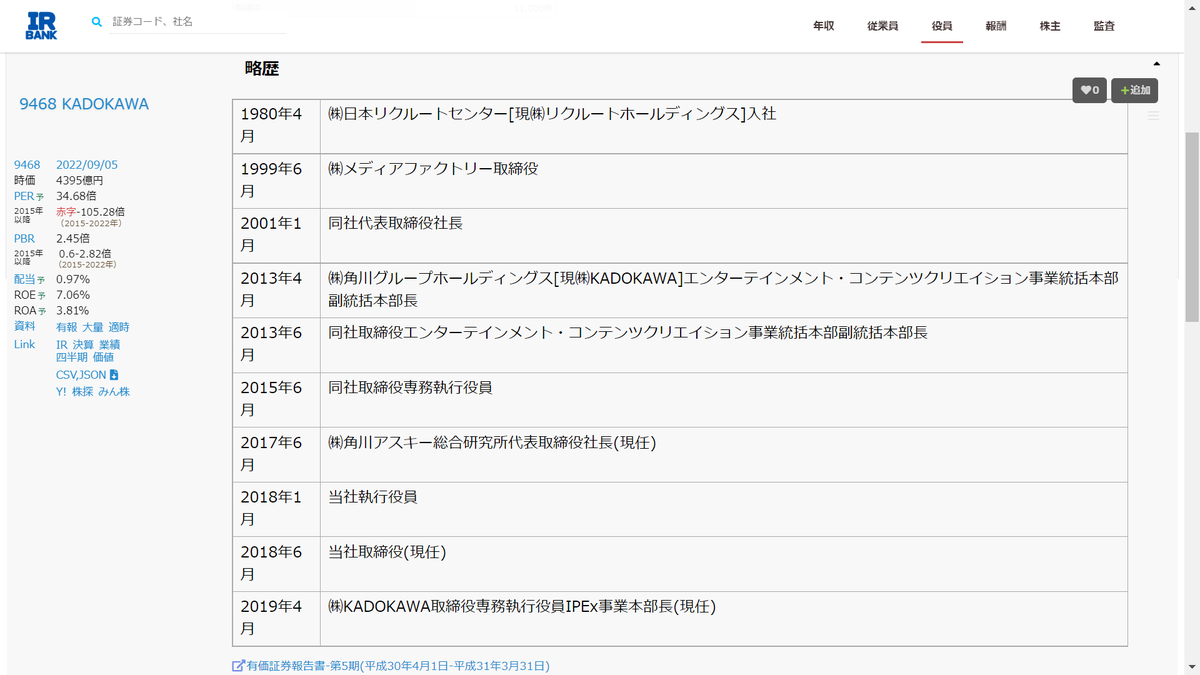Click the download file icon beside CSV,JSON
Screen dimensions: 1200x675
click(114, 375)
